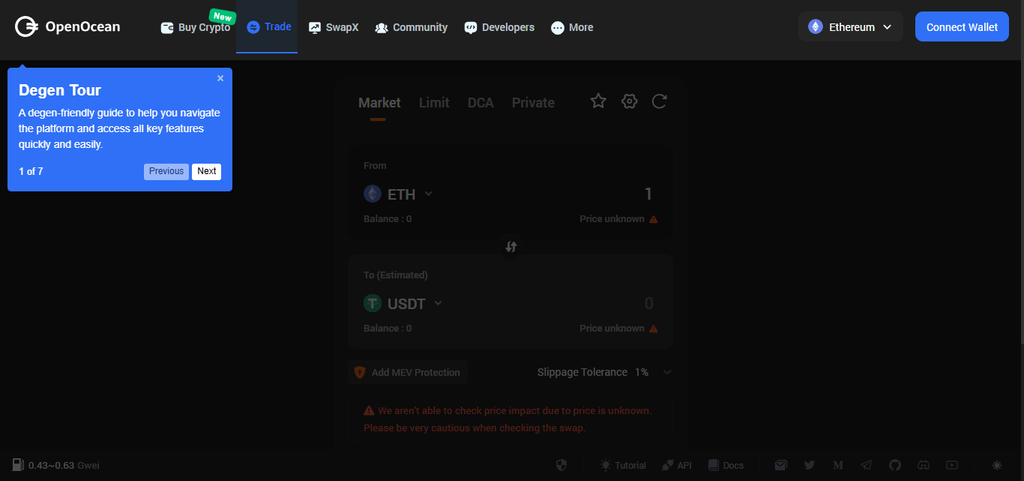1024x481 pixels.
Task: Click the refresh quote icon
Action: point(659,101)
